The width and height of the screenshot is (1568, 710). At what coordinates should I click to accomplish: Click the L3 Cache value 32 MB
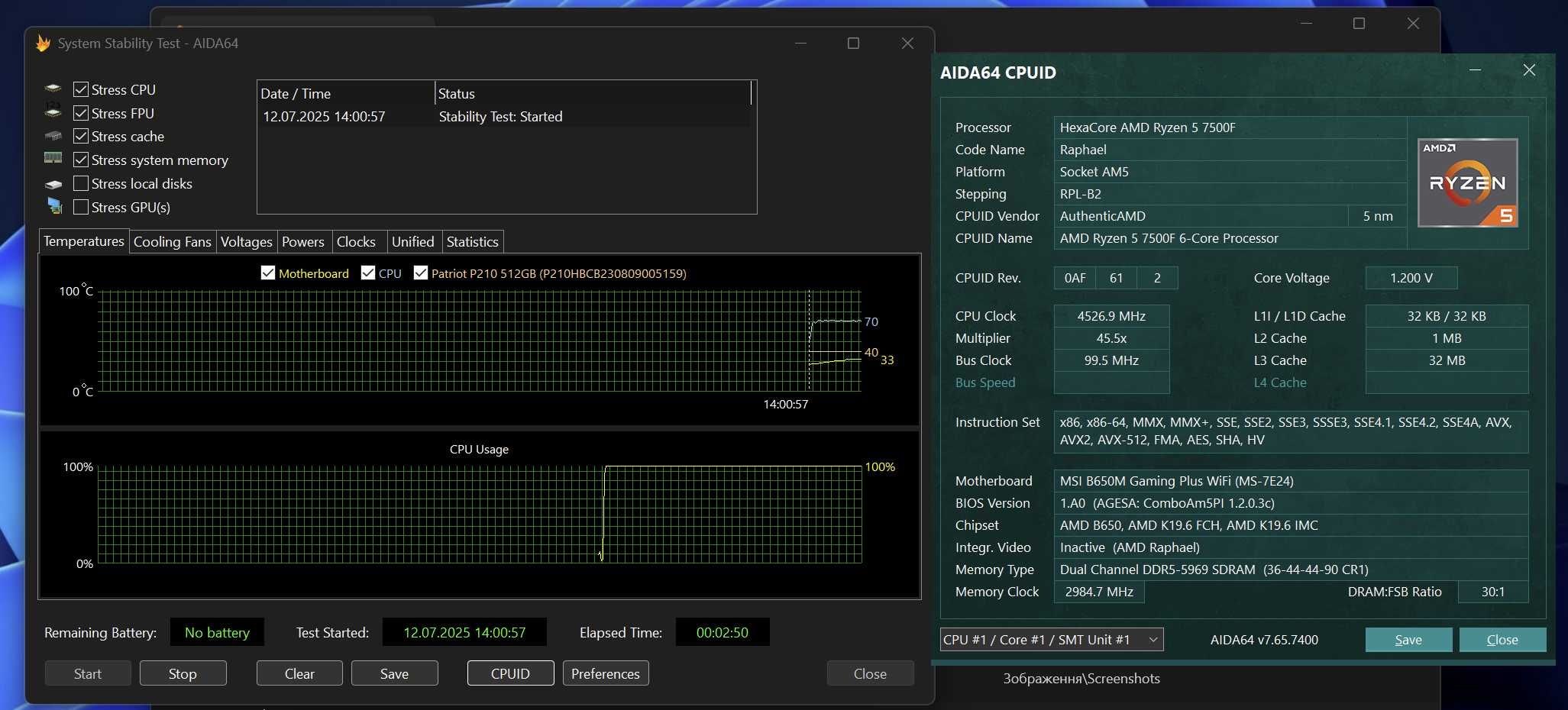click(1447, 360)
